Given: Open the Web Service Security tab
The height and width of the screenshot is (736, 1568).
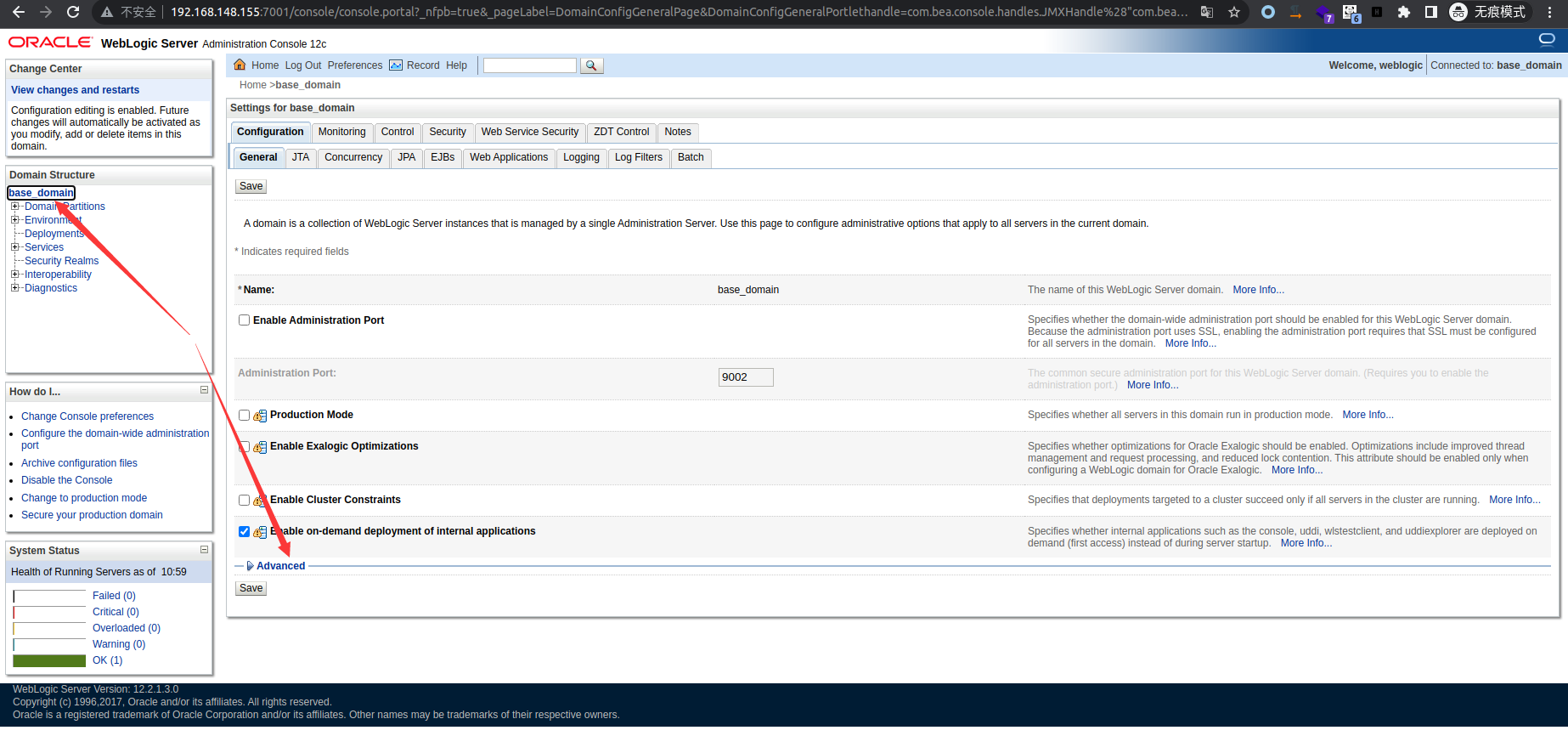Looking at the screenshot, I should (529, 132).
